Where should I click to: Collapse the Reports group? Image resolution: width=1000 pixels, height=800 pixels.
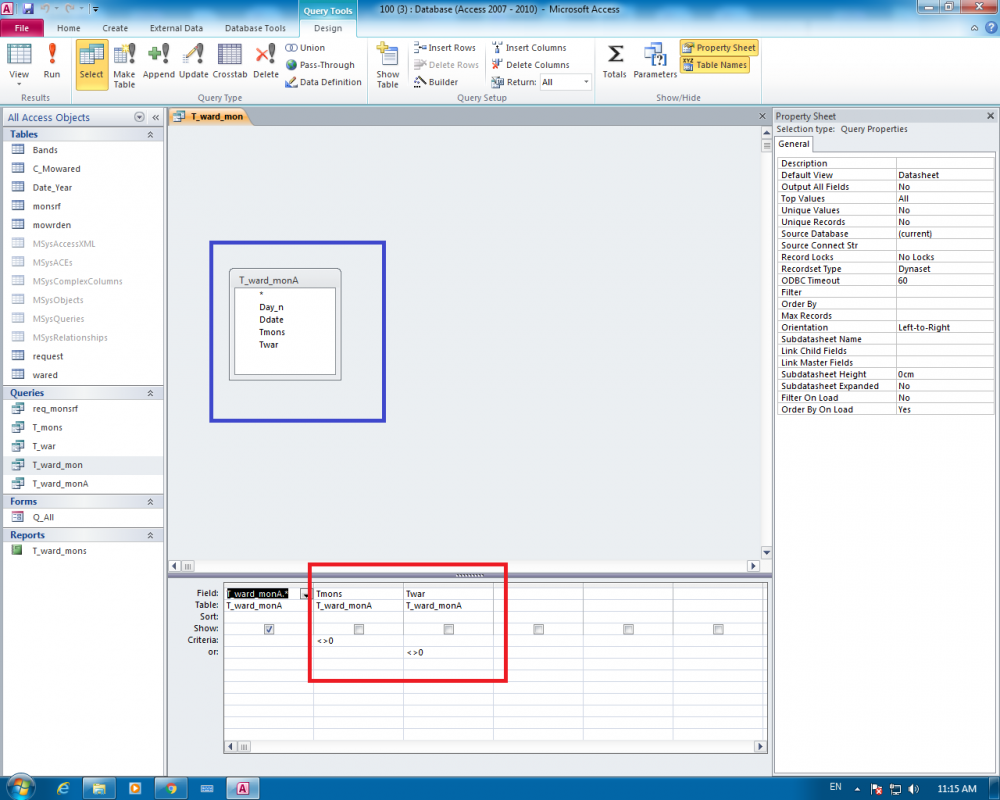pos(151,535)
